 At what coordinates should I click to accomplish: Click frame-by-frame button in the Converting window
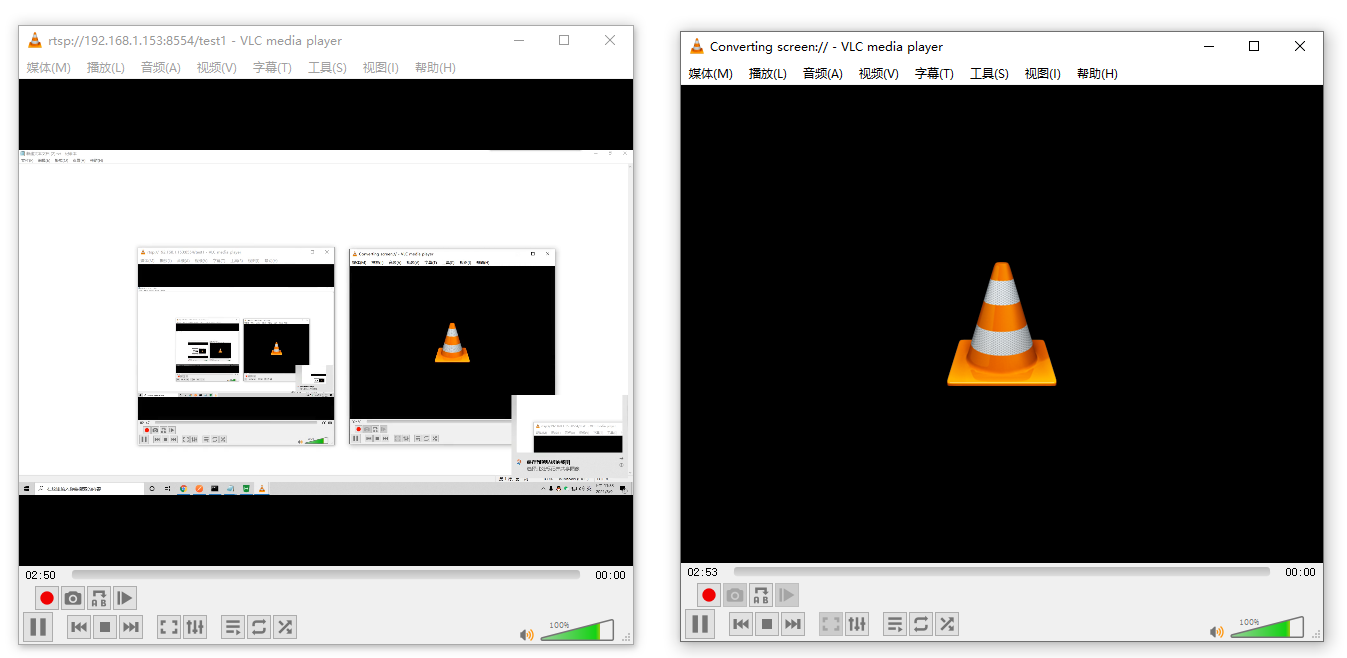[x=787, y=595]
